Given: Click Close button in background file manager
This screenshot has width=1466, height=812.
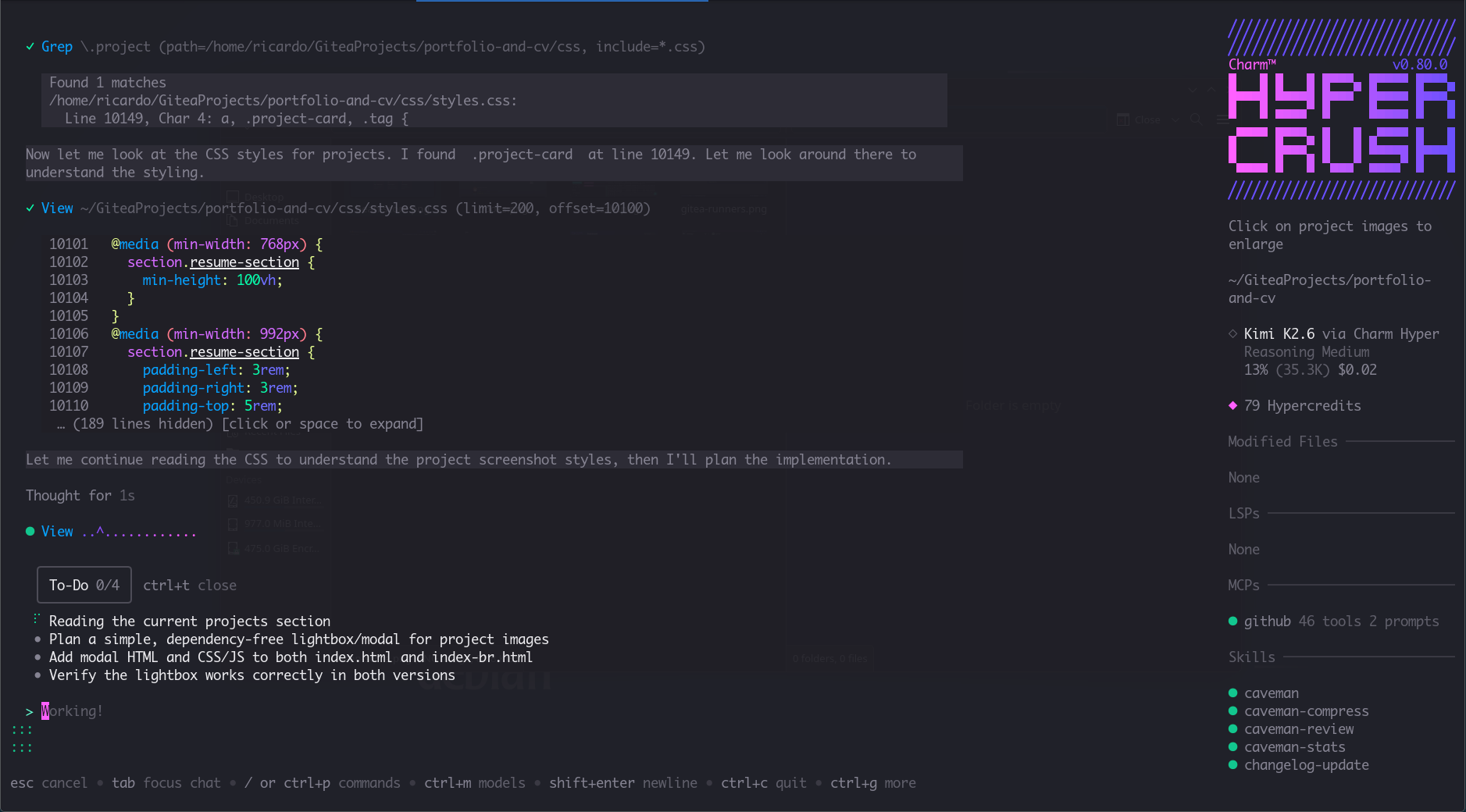Looking at the screenshot, I should (1140, 119).
